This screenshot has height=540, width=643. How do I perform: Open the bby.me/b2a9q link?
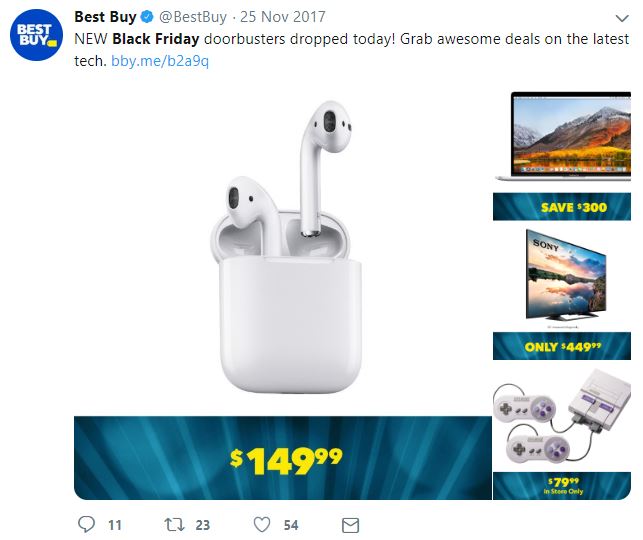tap(160, 61)
